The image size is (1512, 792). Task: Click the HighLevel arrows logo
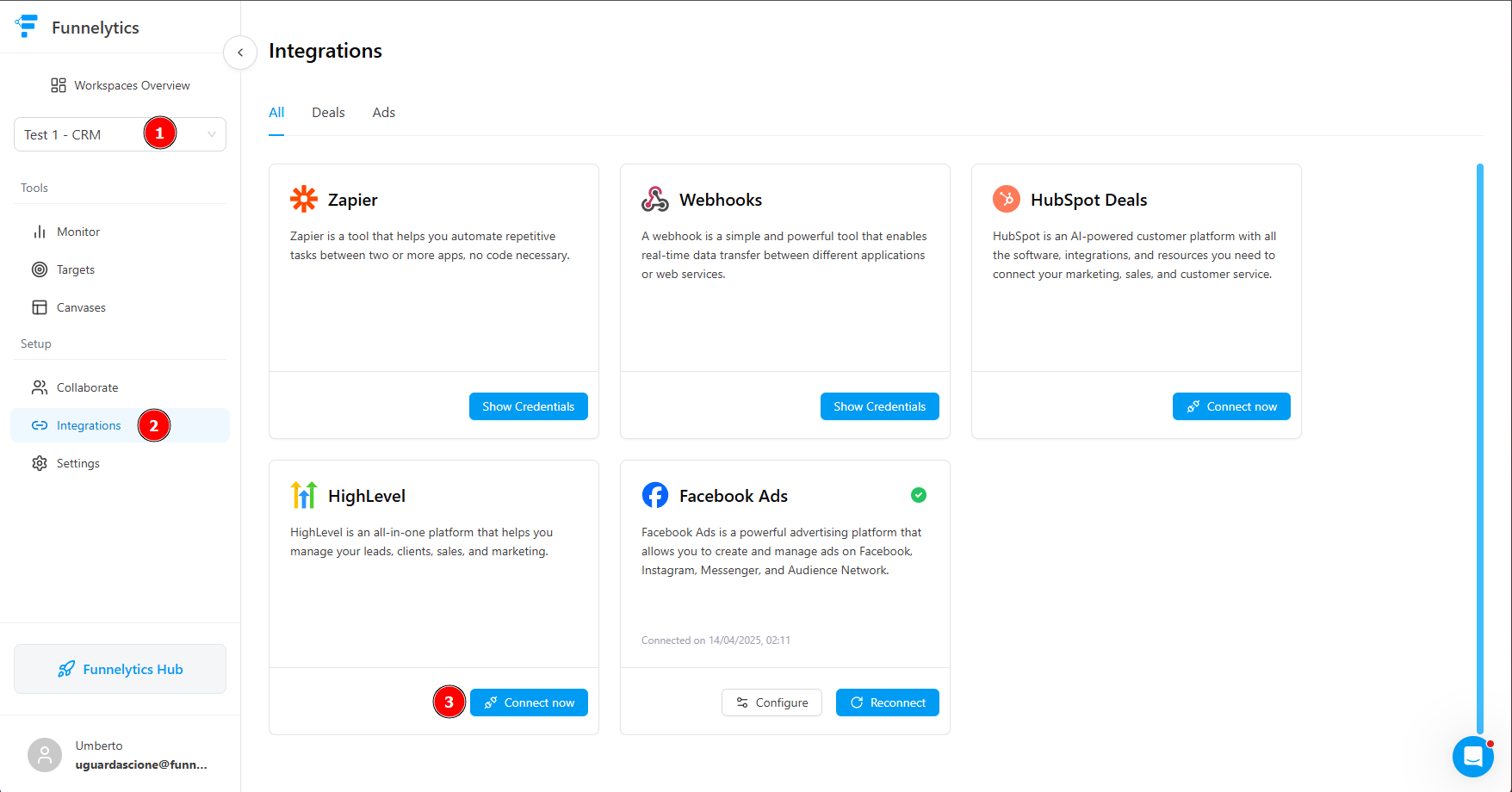click(304, 495)
